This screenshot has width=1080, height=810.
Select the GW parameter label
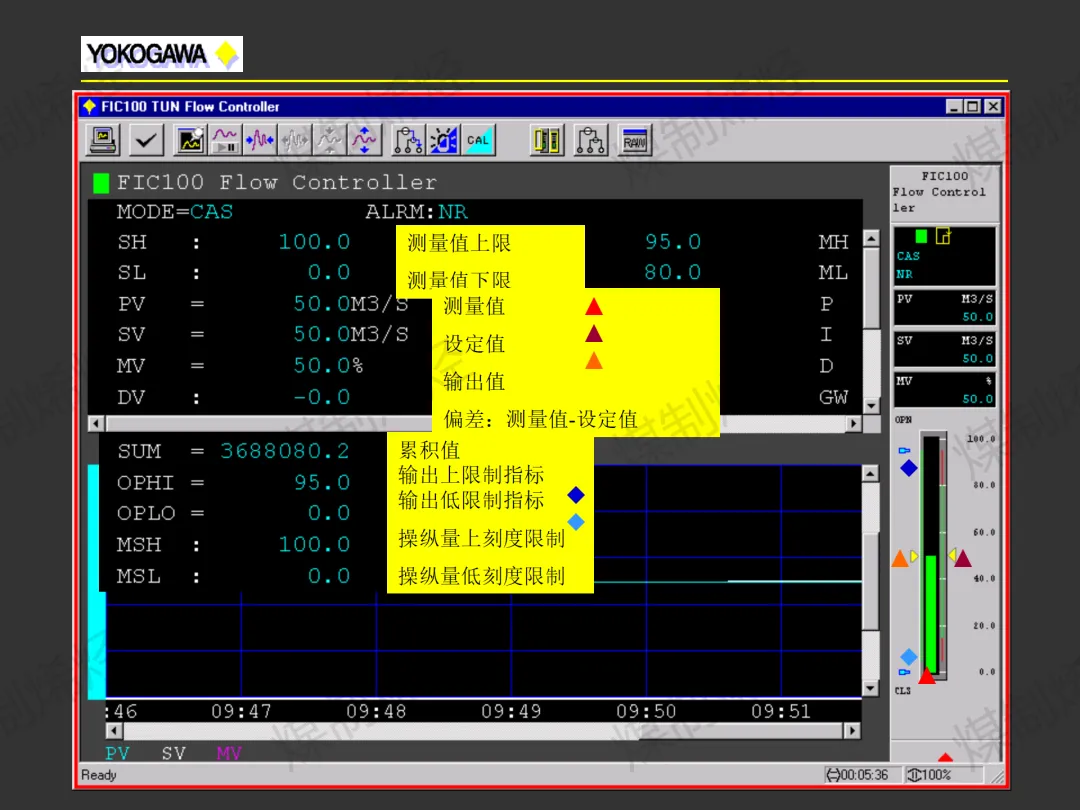(x=833, y=397)
